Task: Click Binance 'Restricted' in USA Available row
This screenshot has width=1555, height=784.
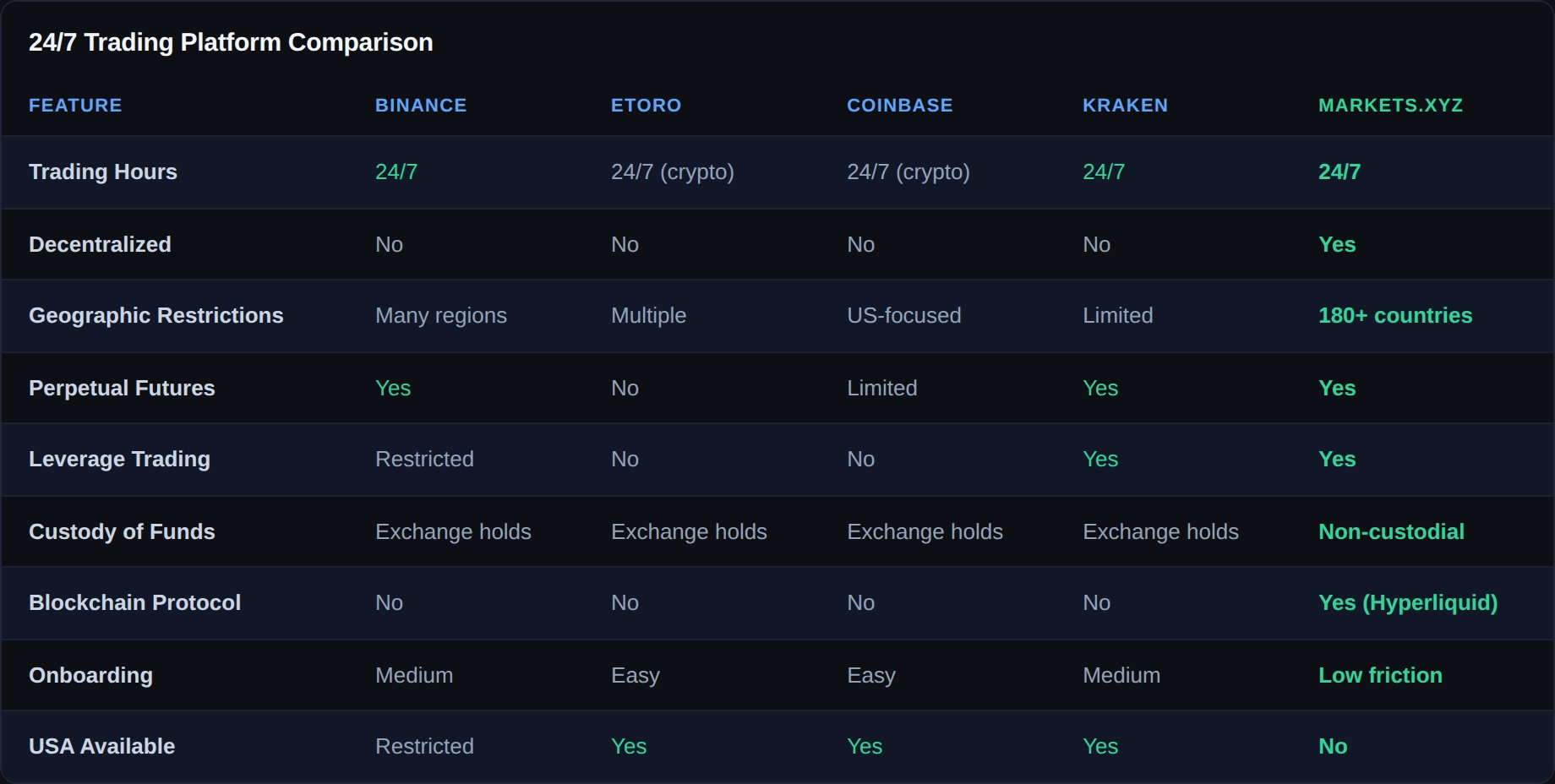Action: click(x=424, y=746)
